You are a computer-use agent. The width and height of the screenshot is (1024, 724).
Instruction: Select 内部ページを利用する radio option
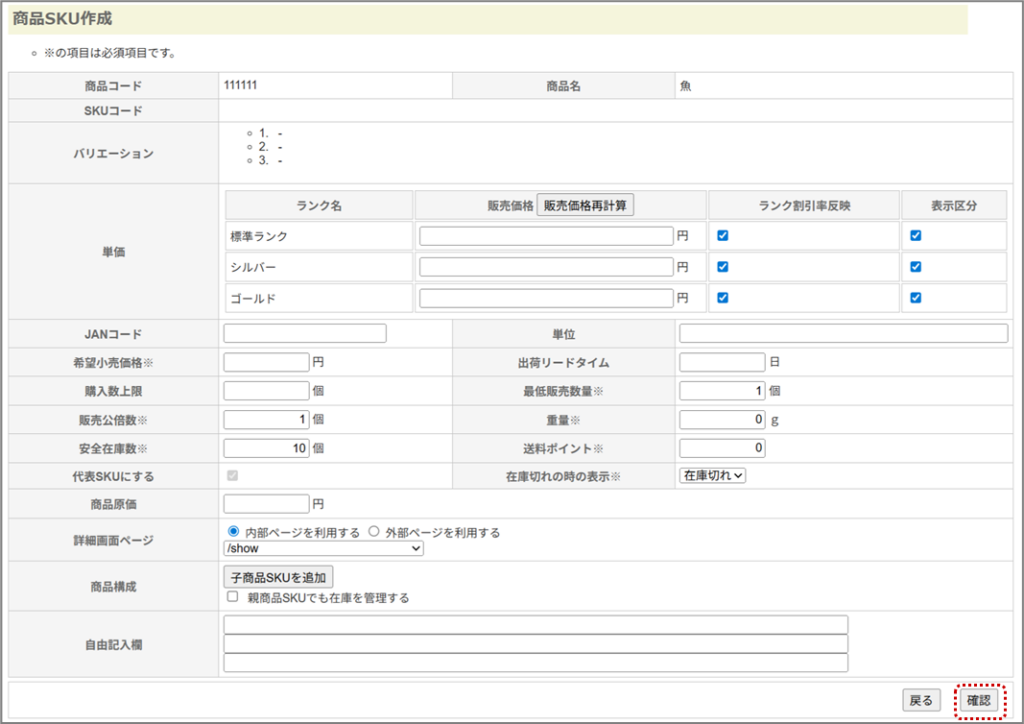tap(234, 532)
